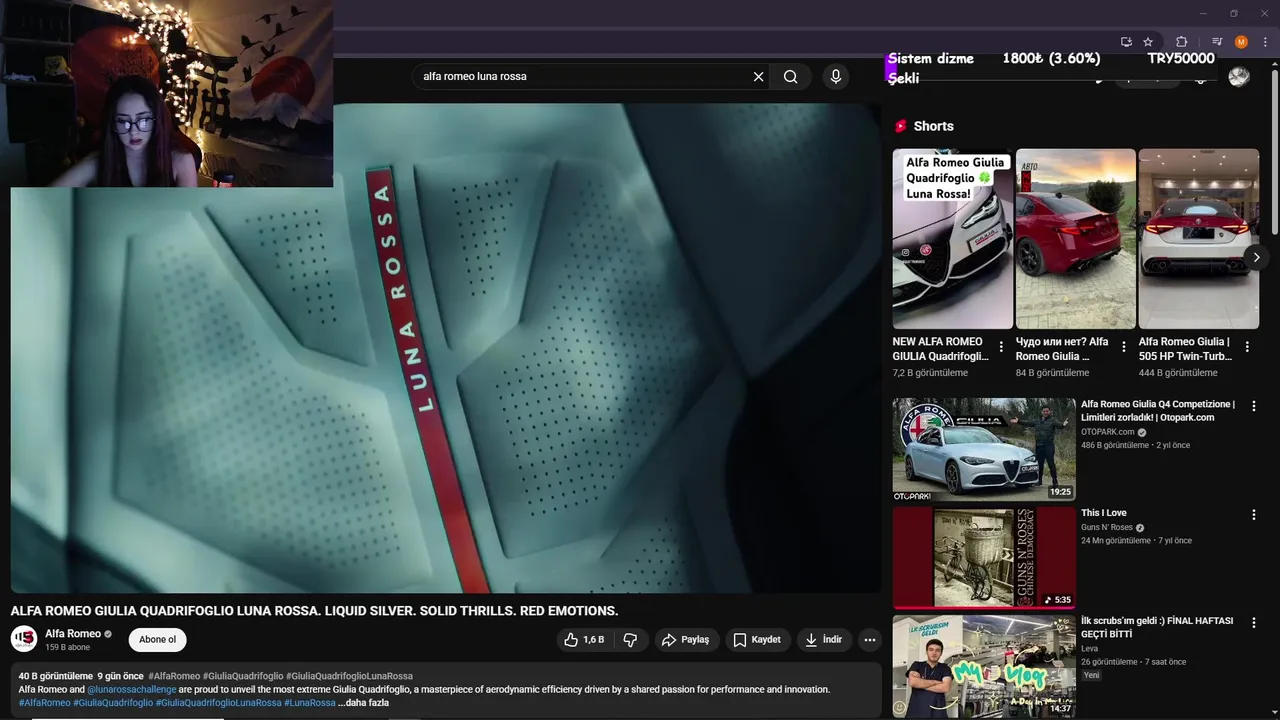
Task: Open the YouTube account avatar menu
Action: 1239,77
